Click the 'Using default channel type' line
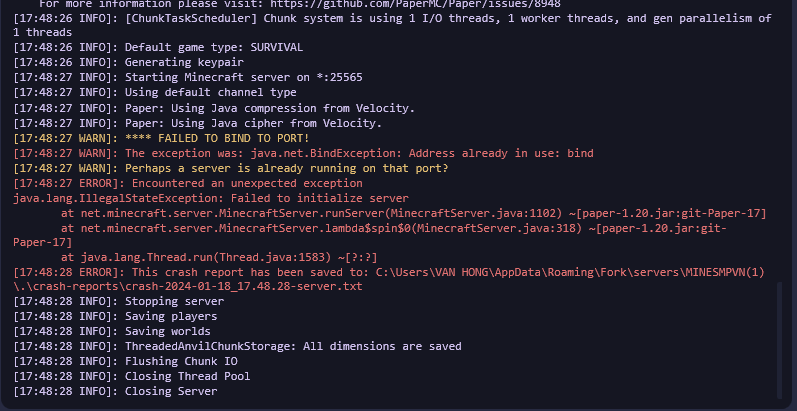 (210, 92)
